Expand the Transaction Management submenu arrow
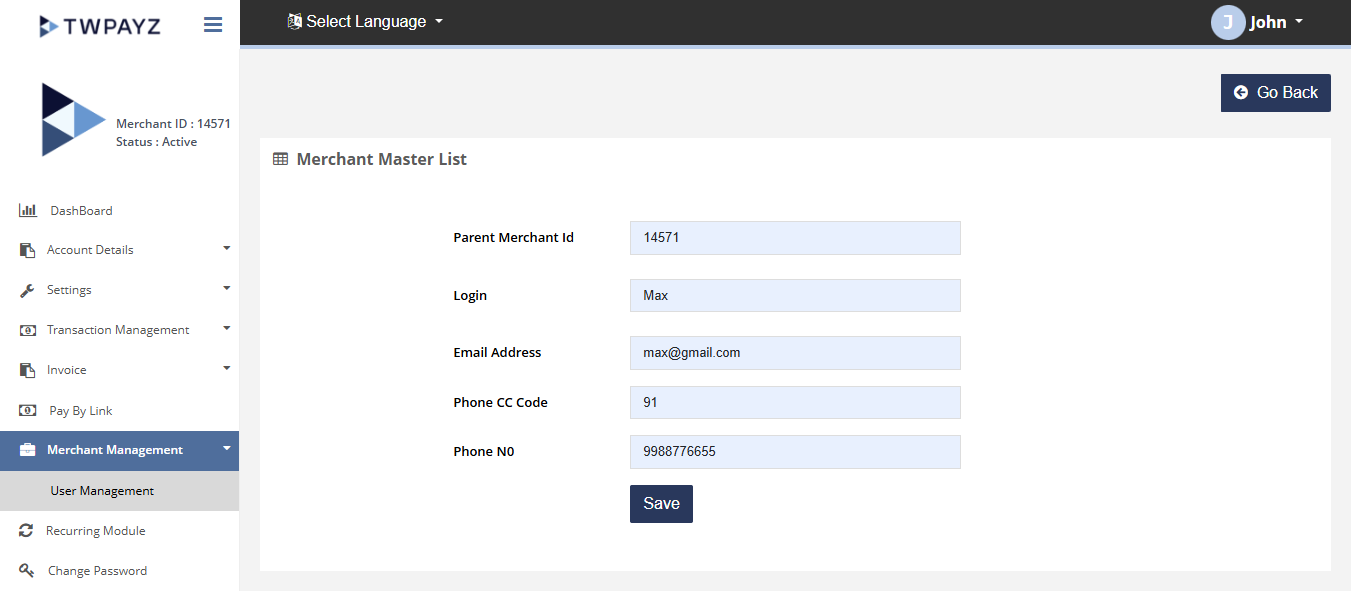Screen dimensions: 1351x591 pos(227,328)
